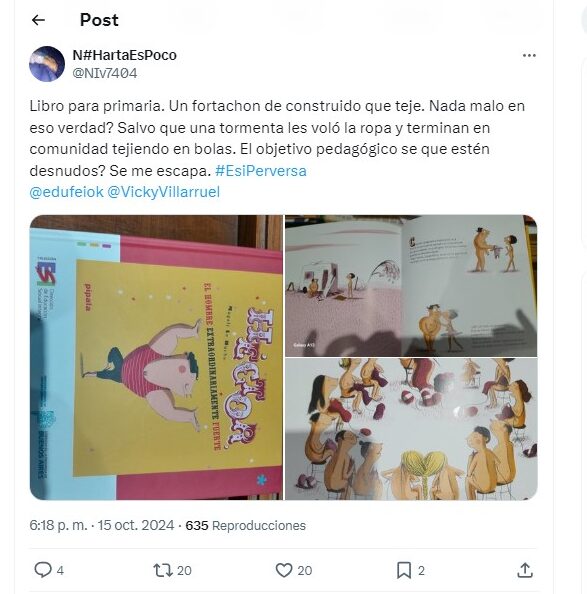Bookmark the post with the bookmark icon
587x594 pixels.
coord(404,570)
